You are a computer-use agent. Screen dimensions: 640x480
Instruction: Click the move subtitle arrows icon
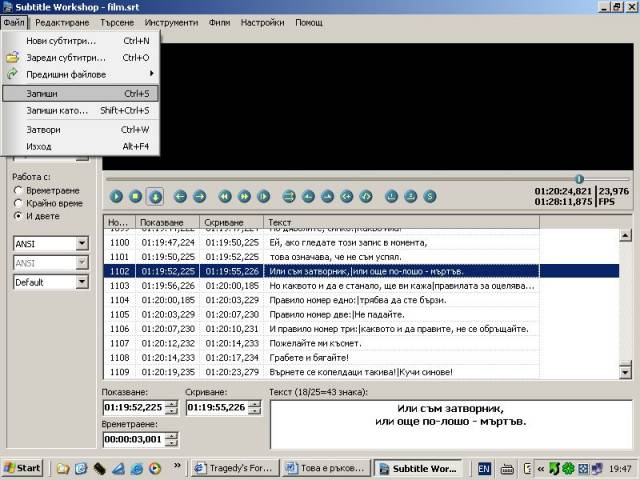coord(289,197)
